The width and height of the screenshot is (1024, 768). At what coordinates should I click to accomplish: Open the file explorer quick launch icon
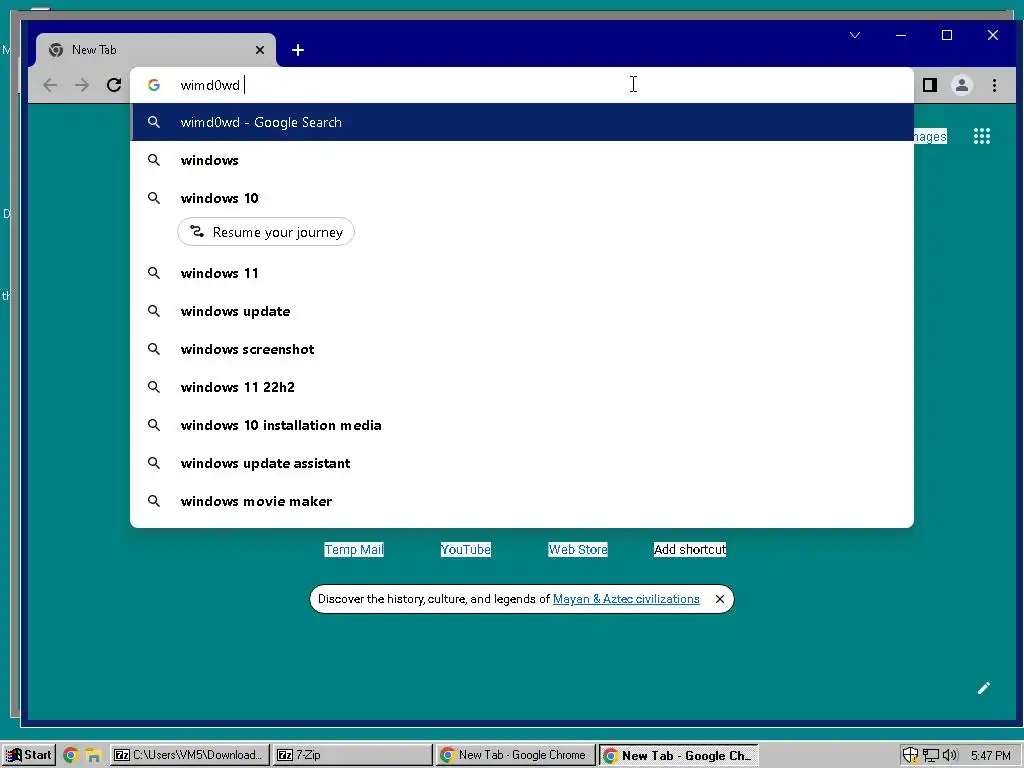pyautogui.click(x=93, y=756)
